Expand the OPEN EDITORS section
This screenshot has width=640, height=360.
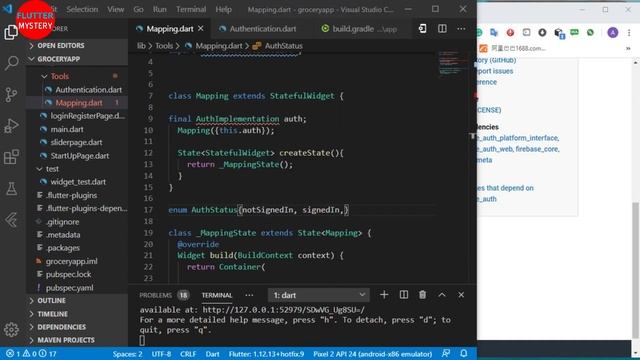coord(77,46)
